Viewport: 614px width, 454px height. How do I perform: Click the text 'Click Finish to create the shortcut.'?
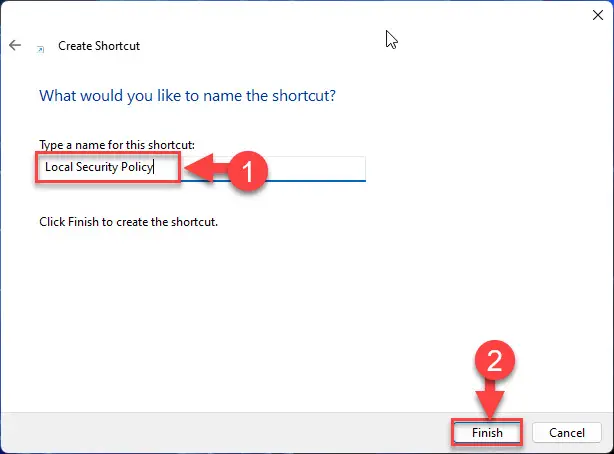(x=128, y=222)
